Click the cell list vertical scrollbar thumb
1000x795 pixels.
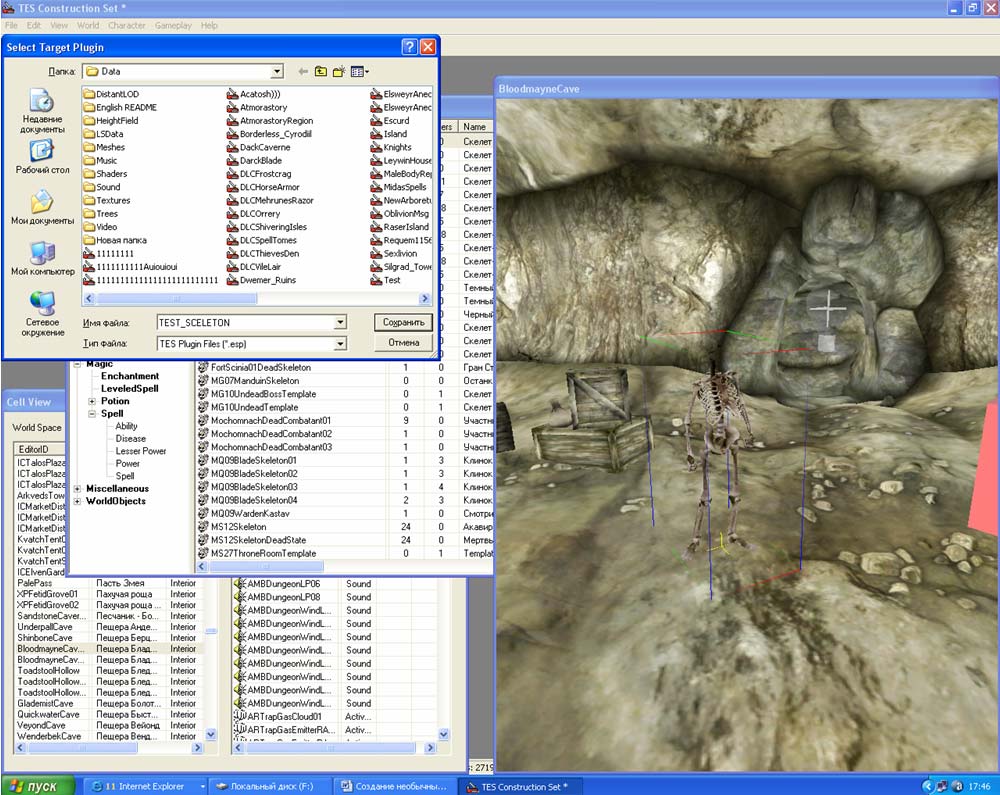click(210, 631)
